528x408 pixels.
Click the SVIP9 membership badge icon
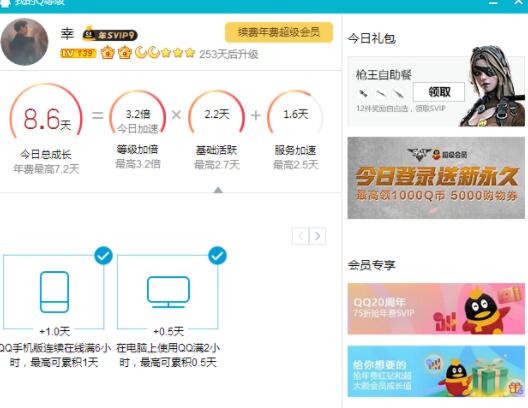point(110,34)
